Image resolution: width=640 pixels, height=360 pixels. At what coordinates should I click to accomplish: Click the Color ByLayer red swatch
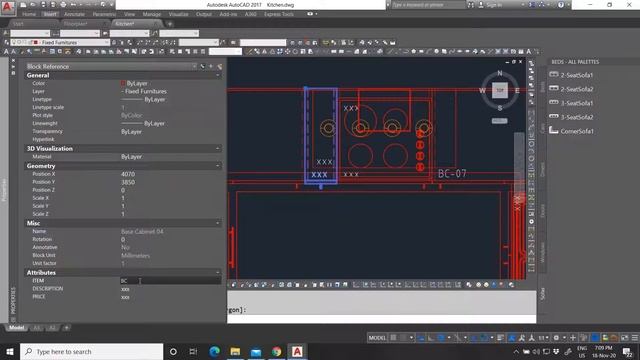(123, 83)
